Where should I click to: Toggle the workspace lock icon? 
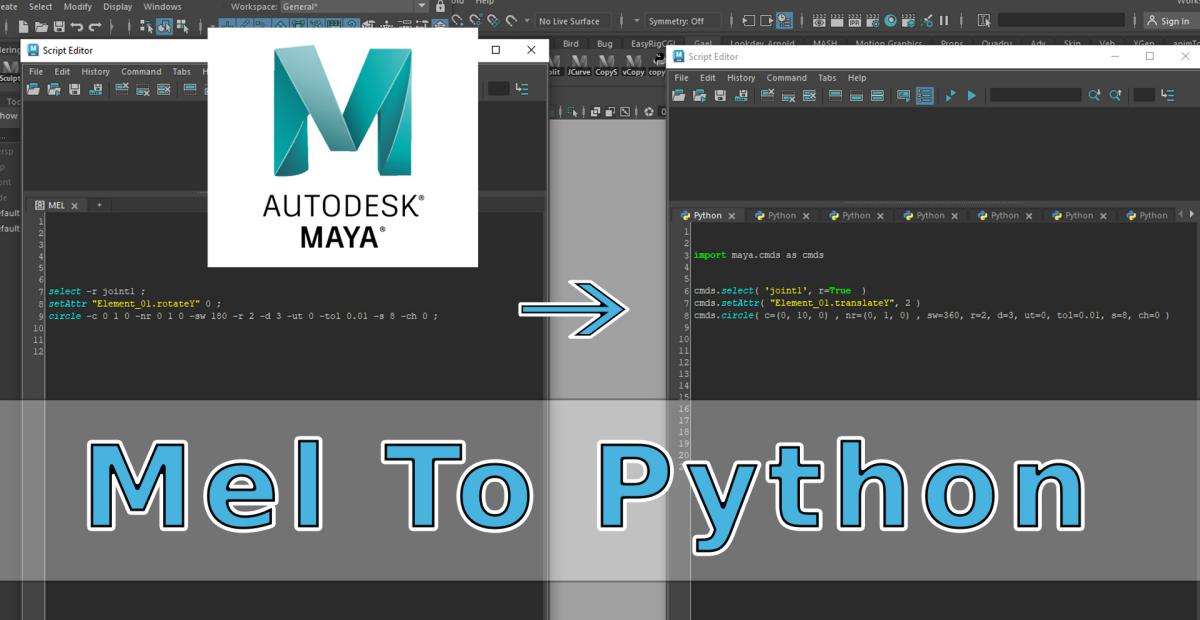(440, 7)
